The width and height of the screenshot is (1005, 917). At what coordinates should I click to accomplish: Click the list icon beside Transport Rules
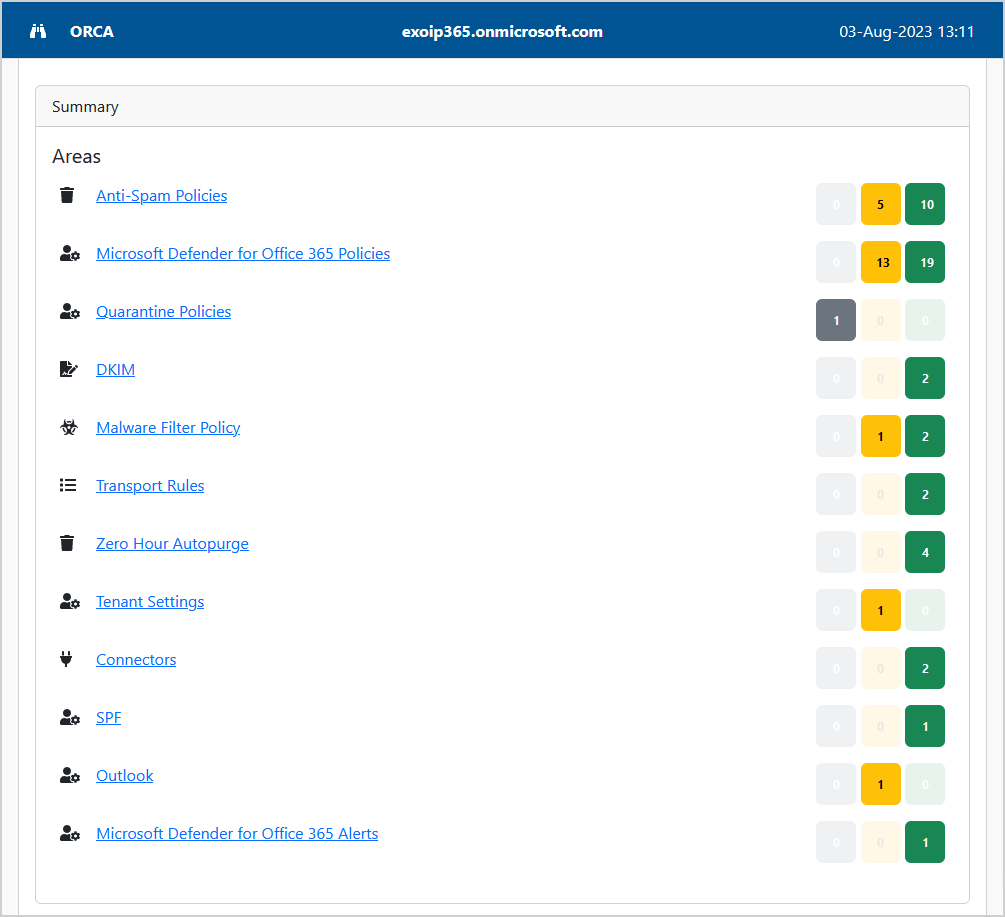(x=68, y=486)
